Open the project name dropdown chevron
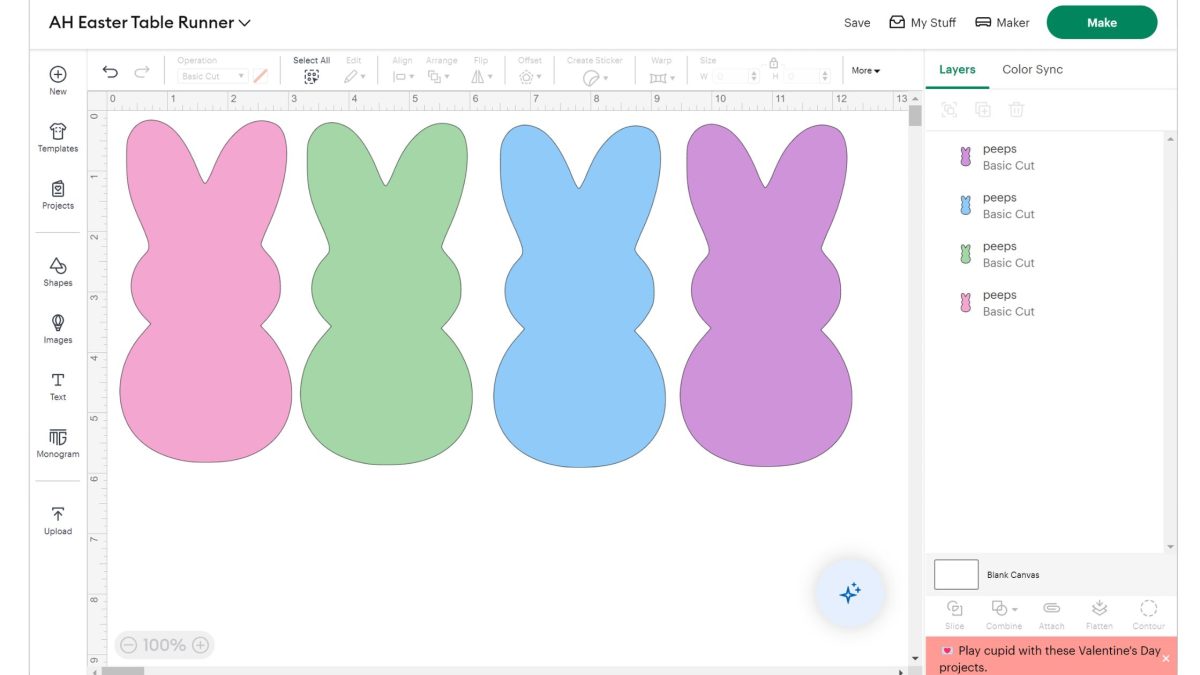 245,23
